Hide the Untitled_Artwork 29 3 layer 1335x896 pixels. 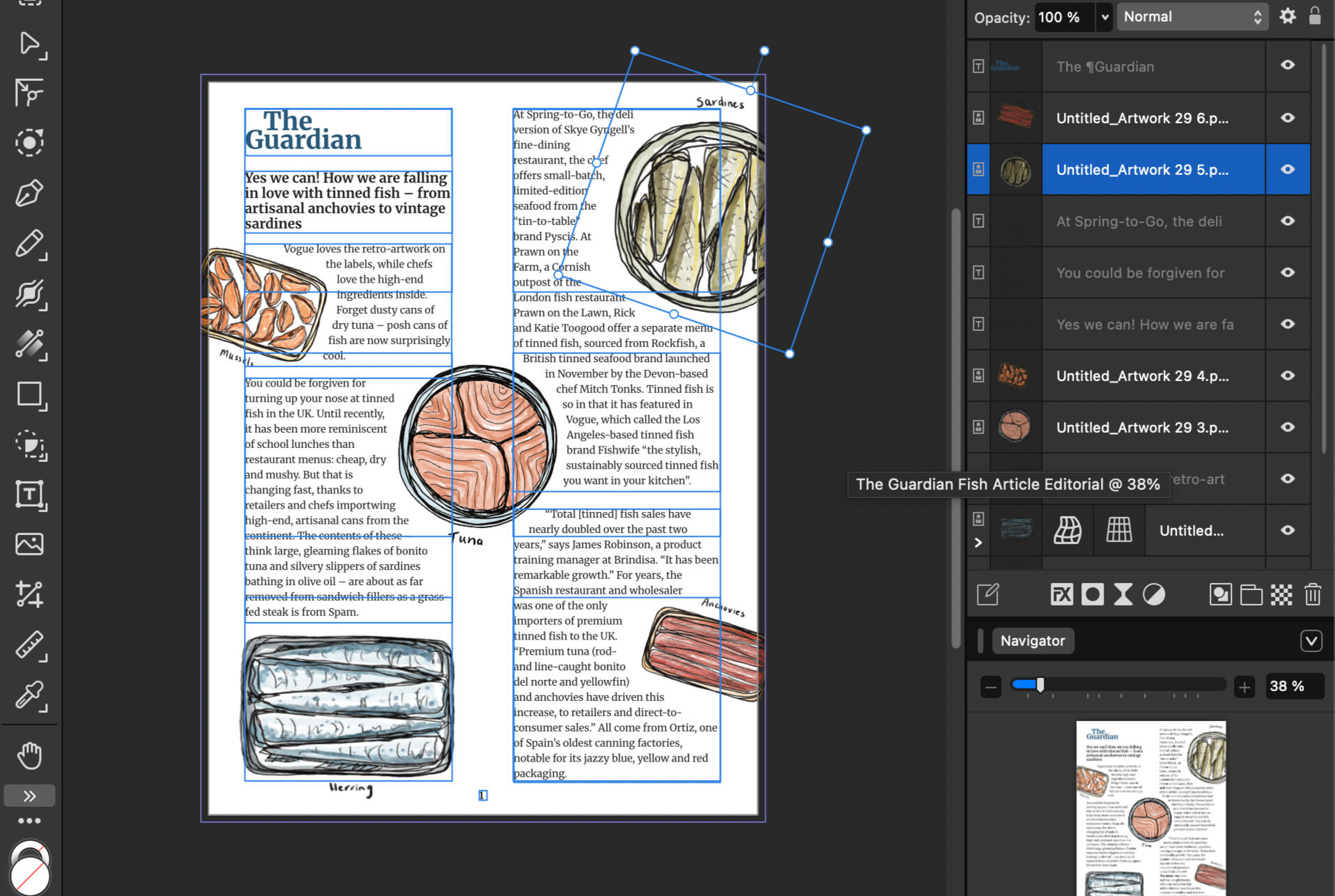[1288, 427]
